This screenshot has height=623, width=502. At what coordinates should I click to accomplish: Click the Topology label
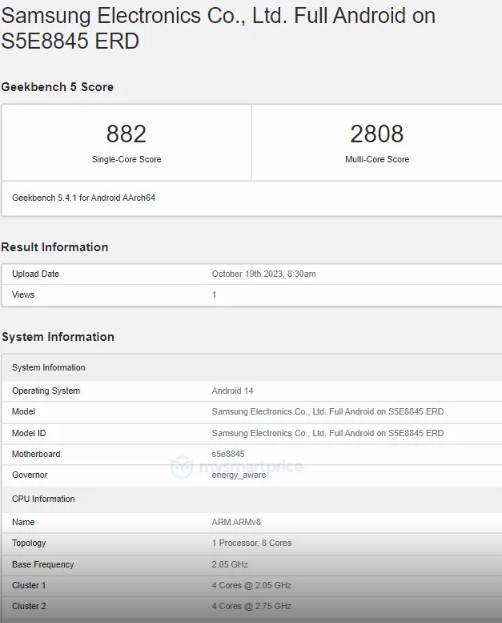pos(29,543)
